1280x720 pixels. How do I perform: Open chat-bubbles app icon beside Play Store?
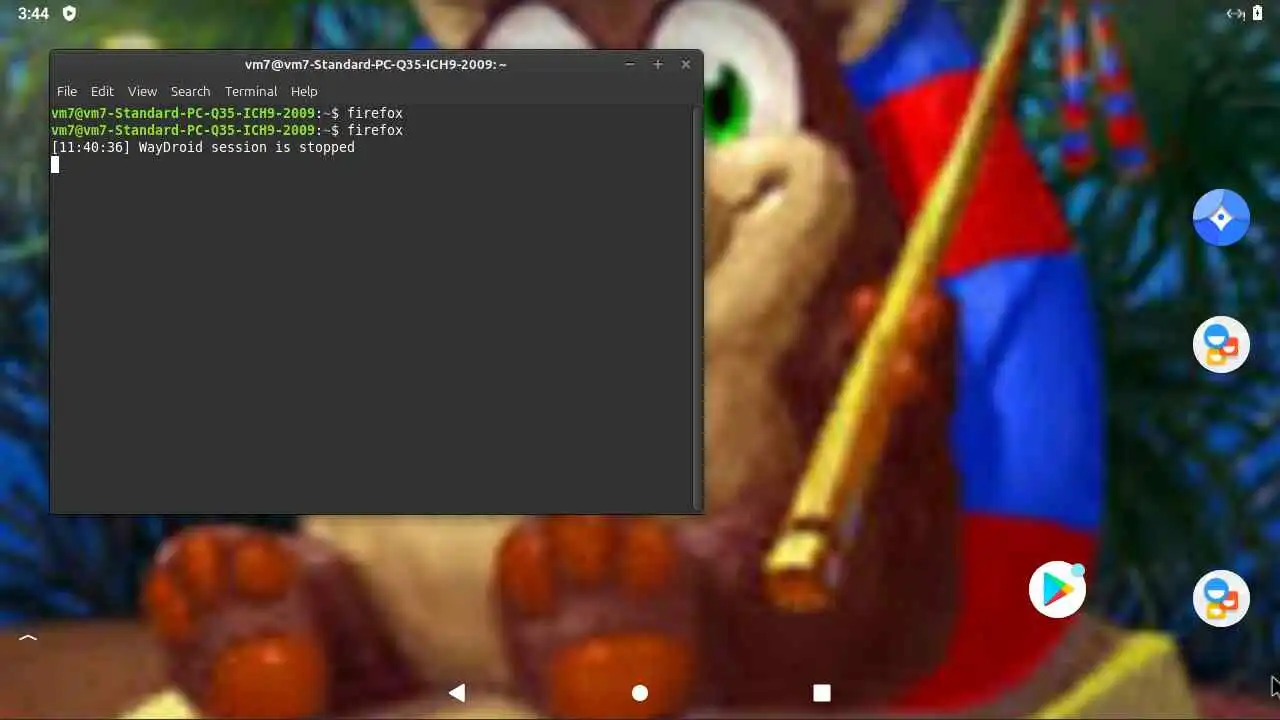pos(1221,598)
